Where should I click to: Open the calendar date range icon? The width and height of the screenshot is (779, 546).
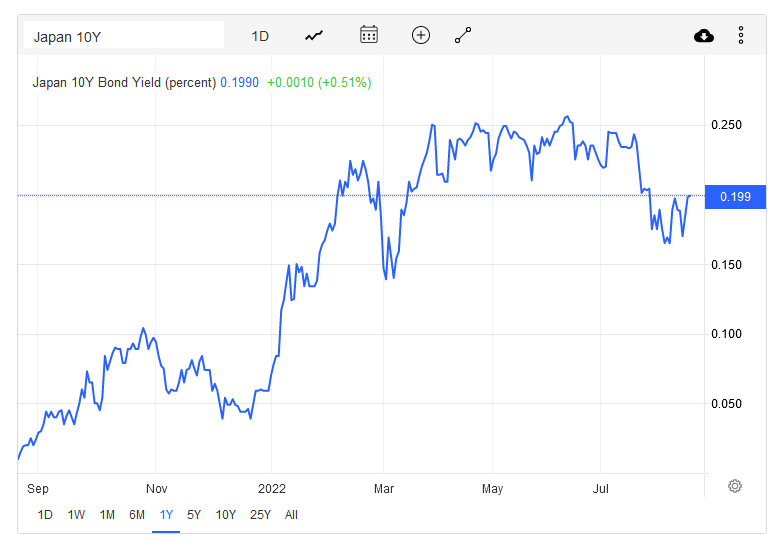click(x=369, y=35)
